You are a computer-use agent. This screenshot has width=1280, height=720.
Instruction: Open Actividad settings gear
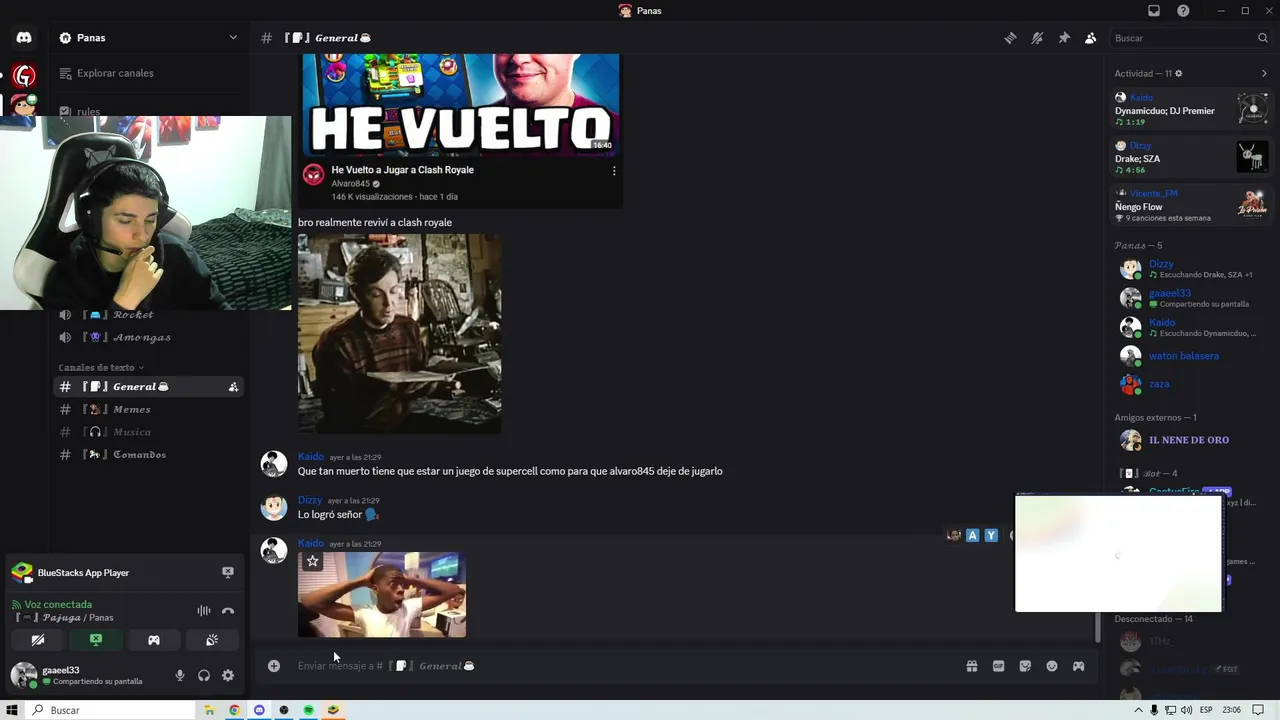(1179, 73)
